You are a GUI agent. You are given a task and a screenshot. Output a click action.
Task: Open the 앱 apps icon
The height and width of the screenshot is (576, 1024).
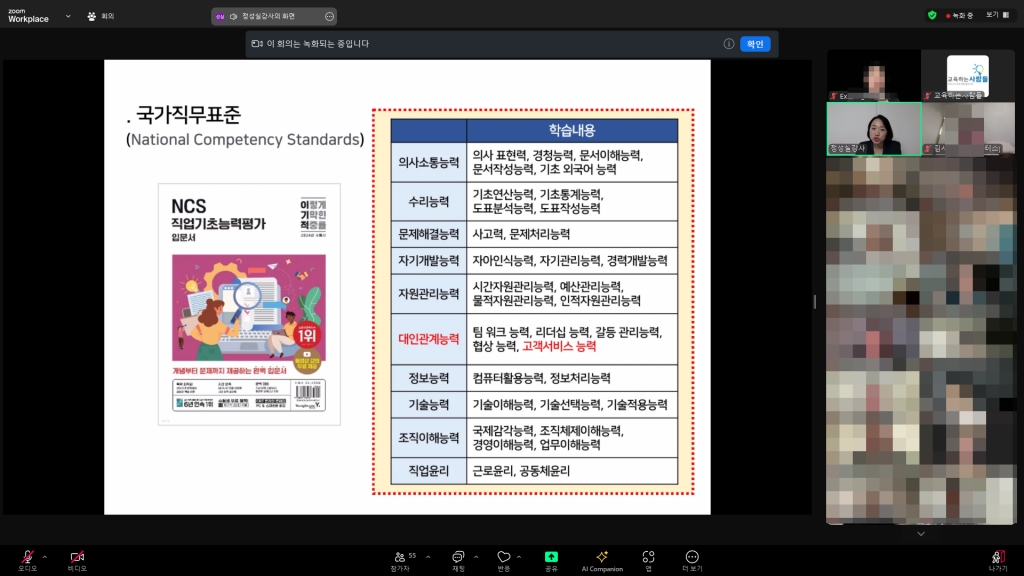point(648,556)
